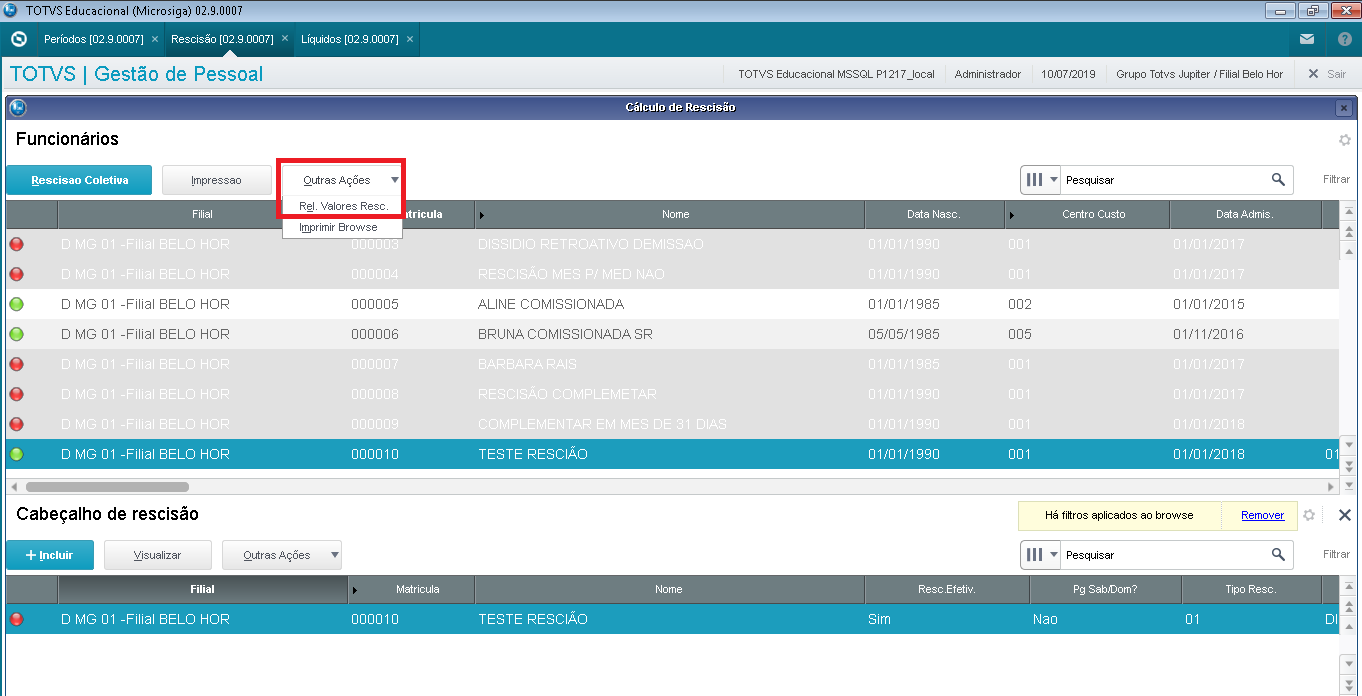Click red status icon in Cabeçalho de rescisão row
This screenshot has height=696, width=1362.
(x=16, y=619)
